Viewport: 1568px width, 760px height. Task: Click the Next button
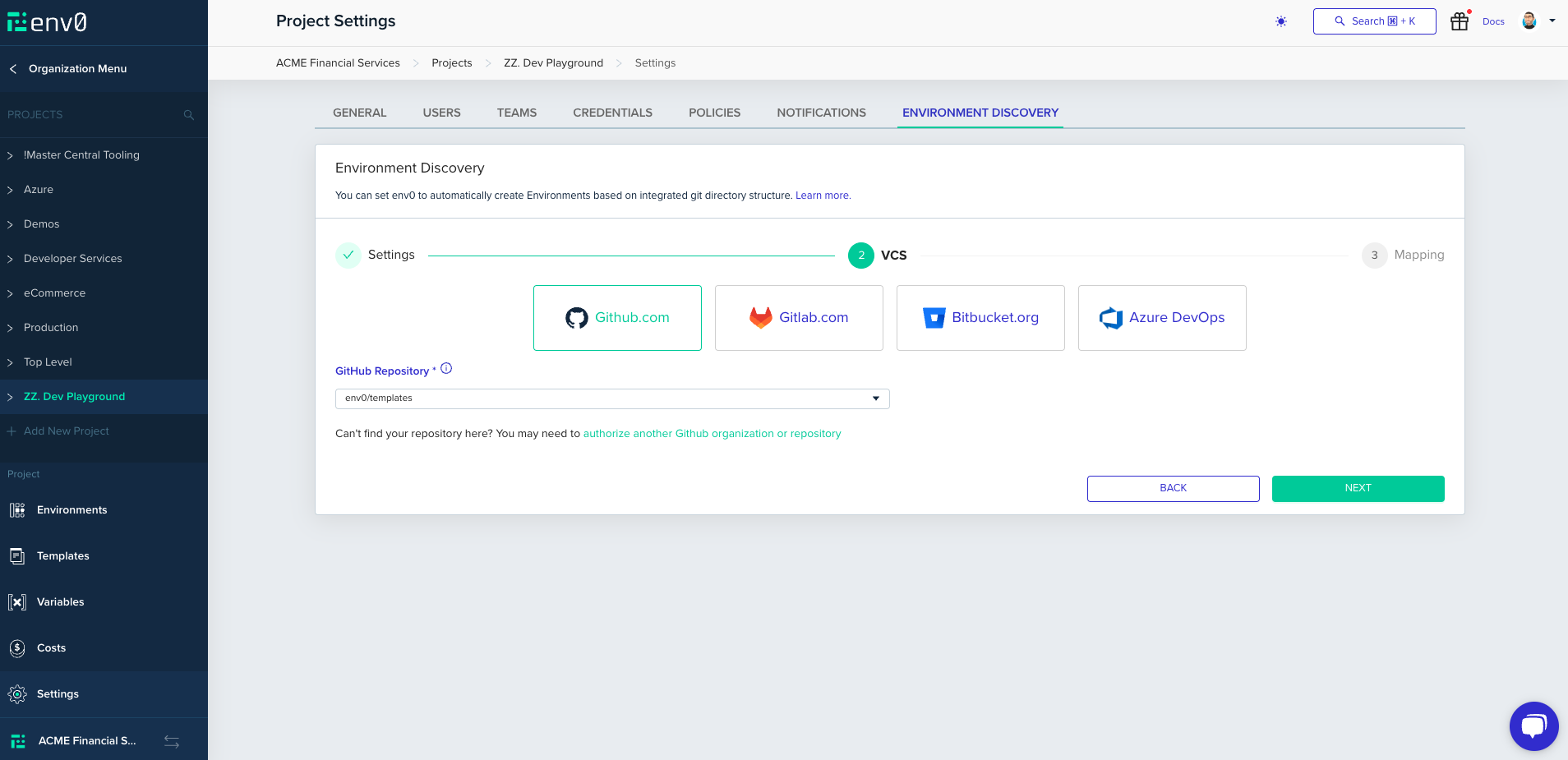click(x=1358, y=488)
